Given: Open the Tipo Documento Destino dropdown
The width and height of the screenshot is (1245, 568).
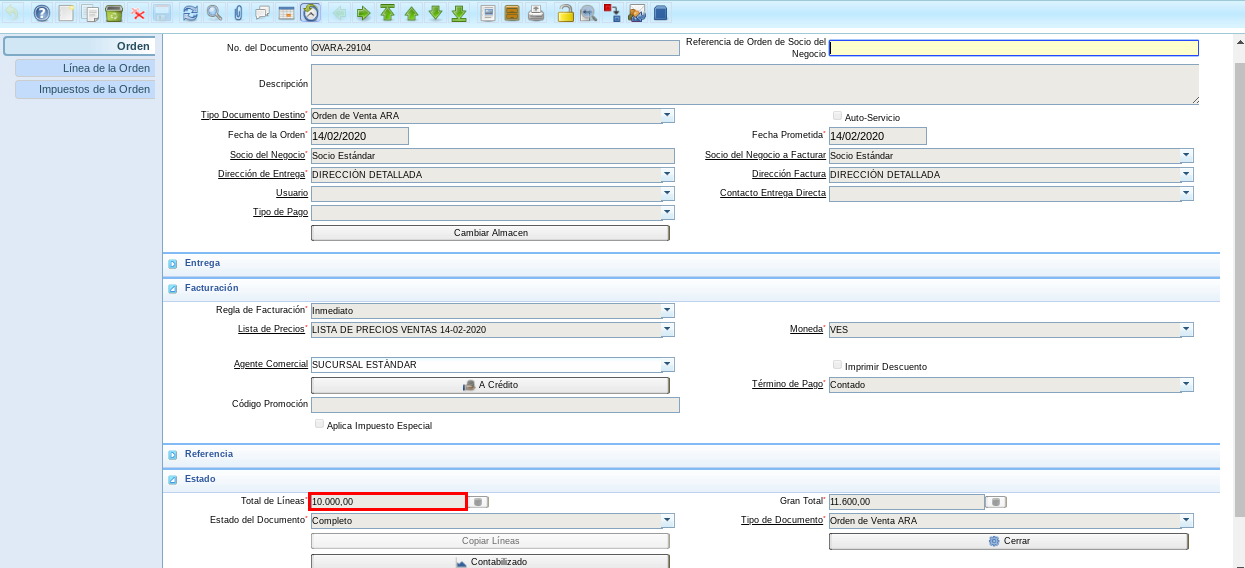Looking at the screenshot, I should coord(667,116).
